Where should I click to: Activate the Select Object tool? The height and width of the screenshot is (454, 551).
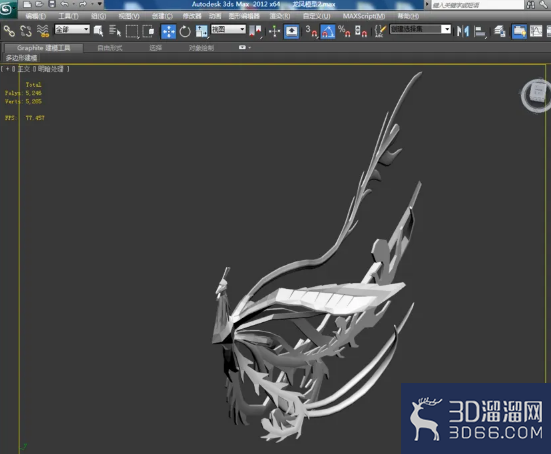[98, 31]
